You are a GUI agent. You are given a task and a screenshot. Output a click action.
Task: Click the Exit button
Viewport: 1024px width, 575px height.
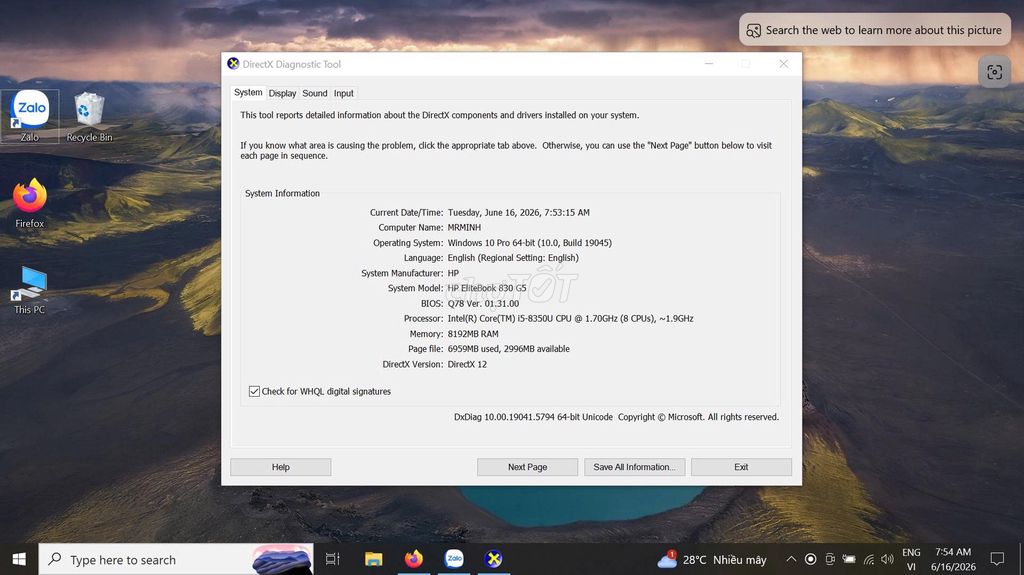point(741,467)
